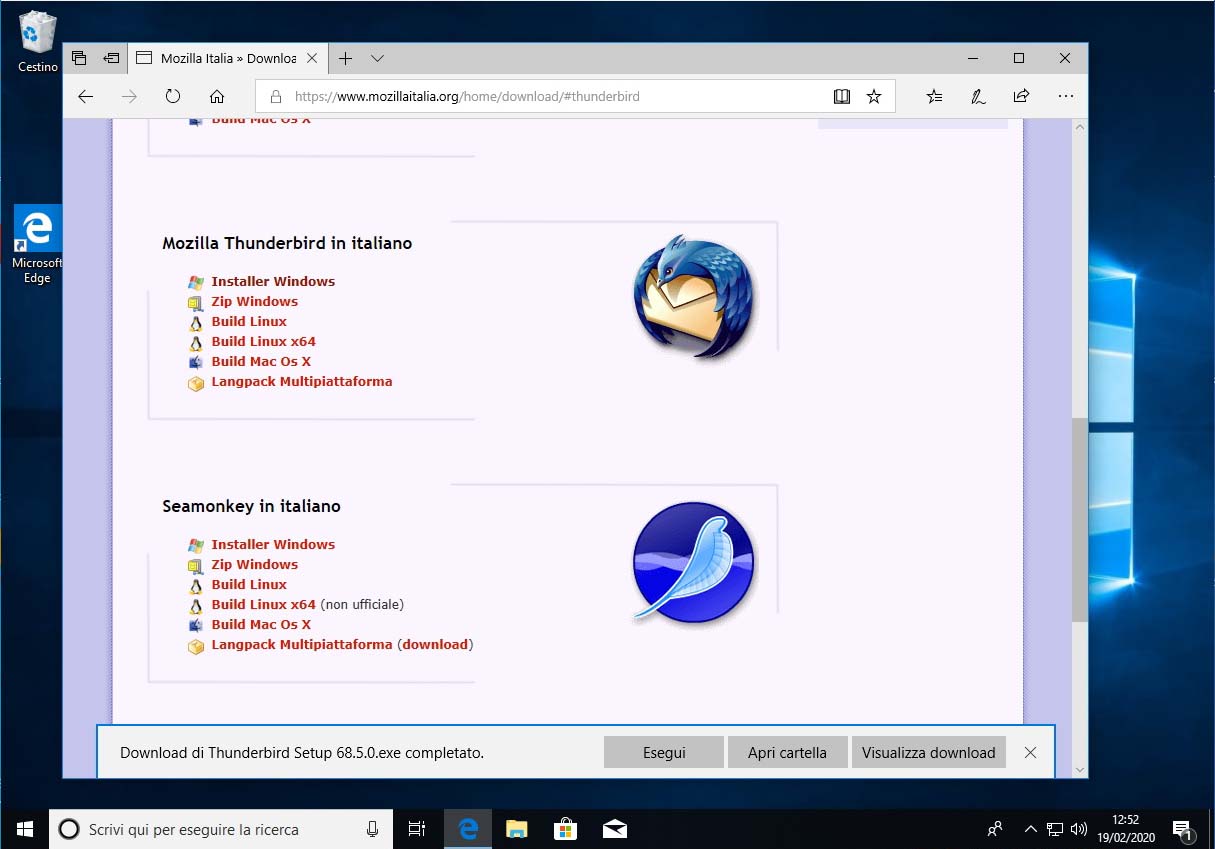This screenshot has height=849, width=1215.
Task: Download Thunderbird Installer Windows
Action: click(x=273, y=281)
